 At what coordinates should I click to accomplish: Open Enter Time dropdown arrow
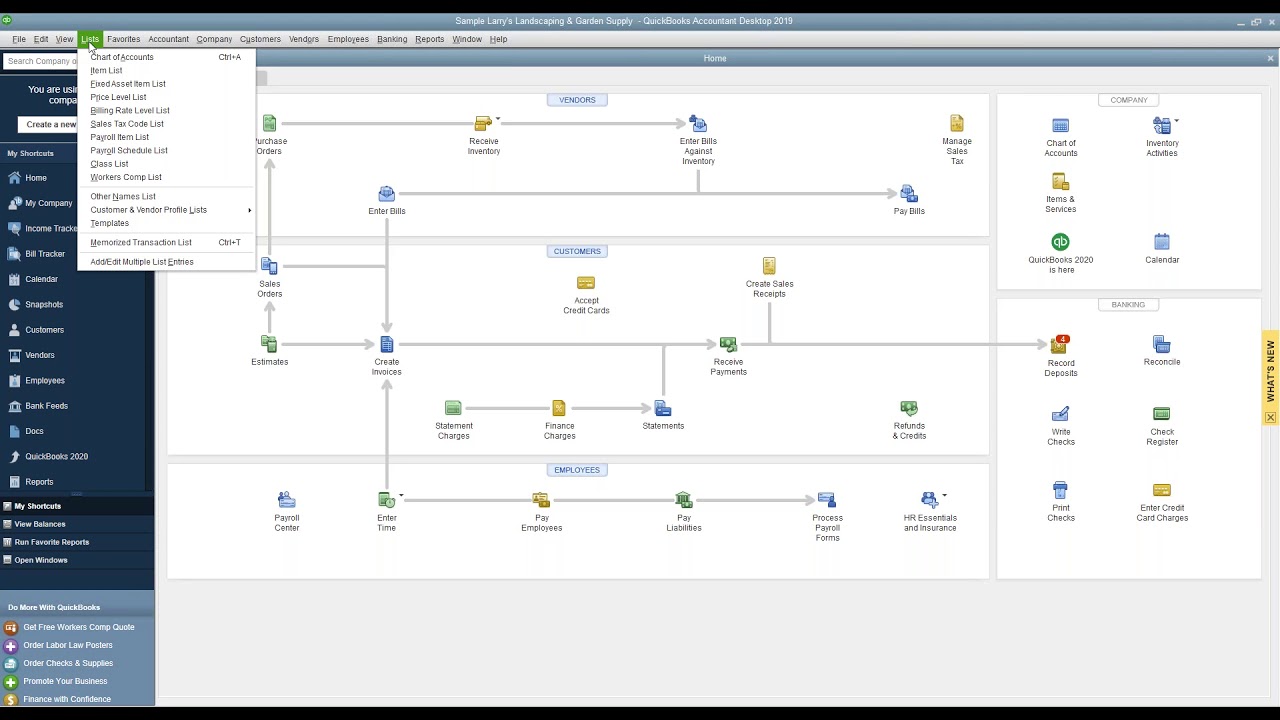[x=401, y=496]
